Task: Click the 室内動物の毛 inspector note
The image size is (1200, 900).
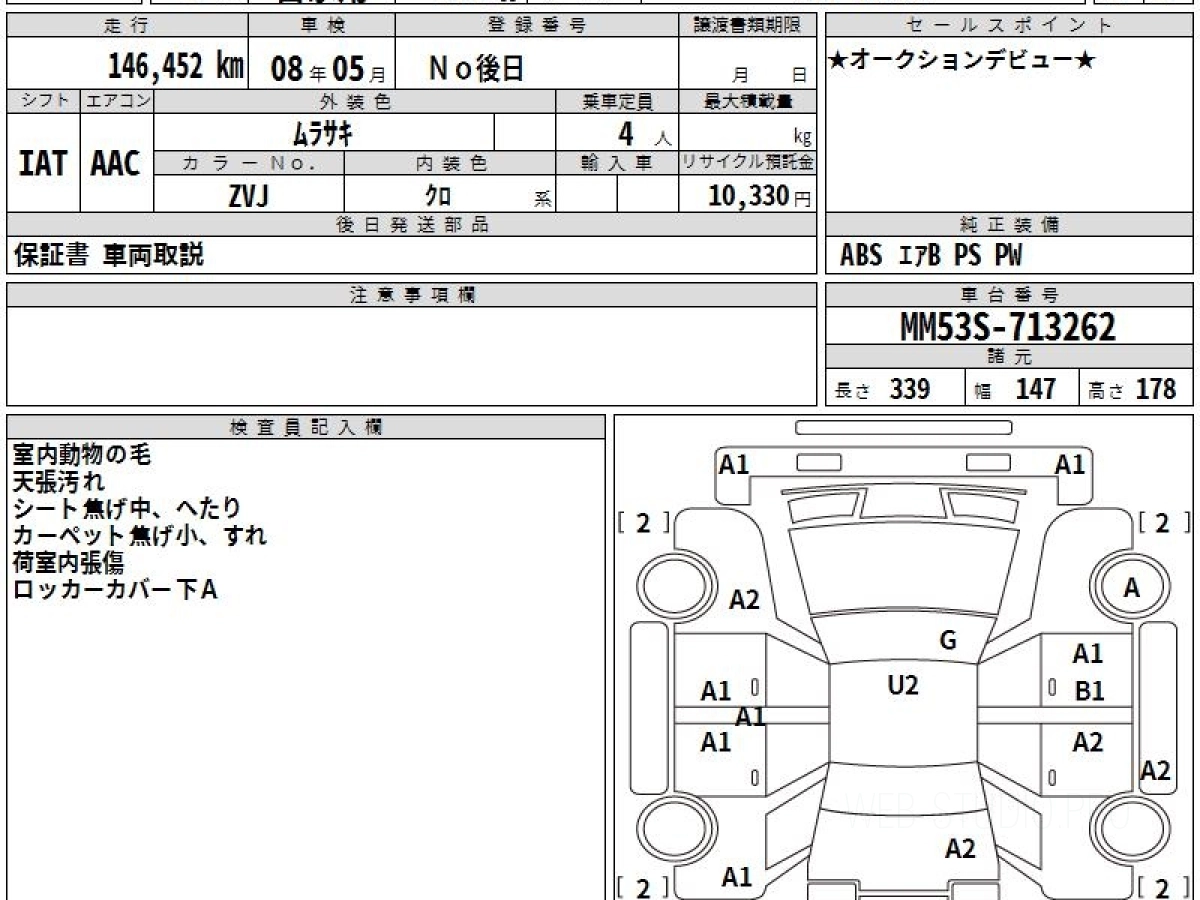Action: (82, 455)
